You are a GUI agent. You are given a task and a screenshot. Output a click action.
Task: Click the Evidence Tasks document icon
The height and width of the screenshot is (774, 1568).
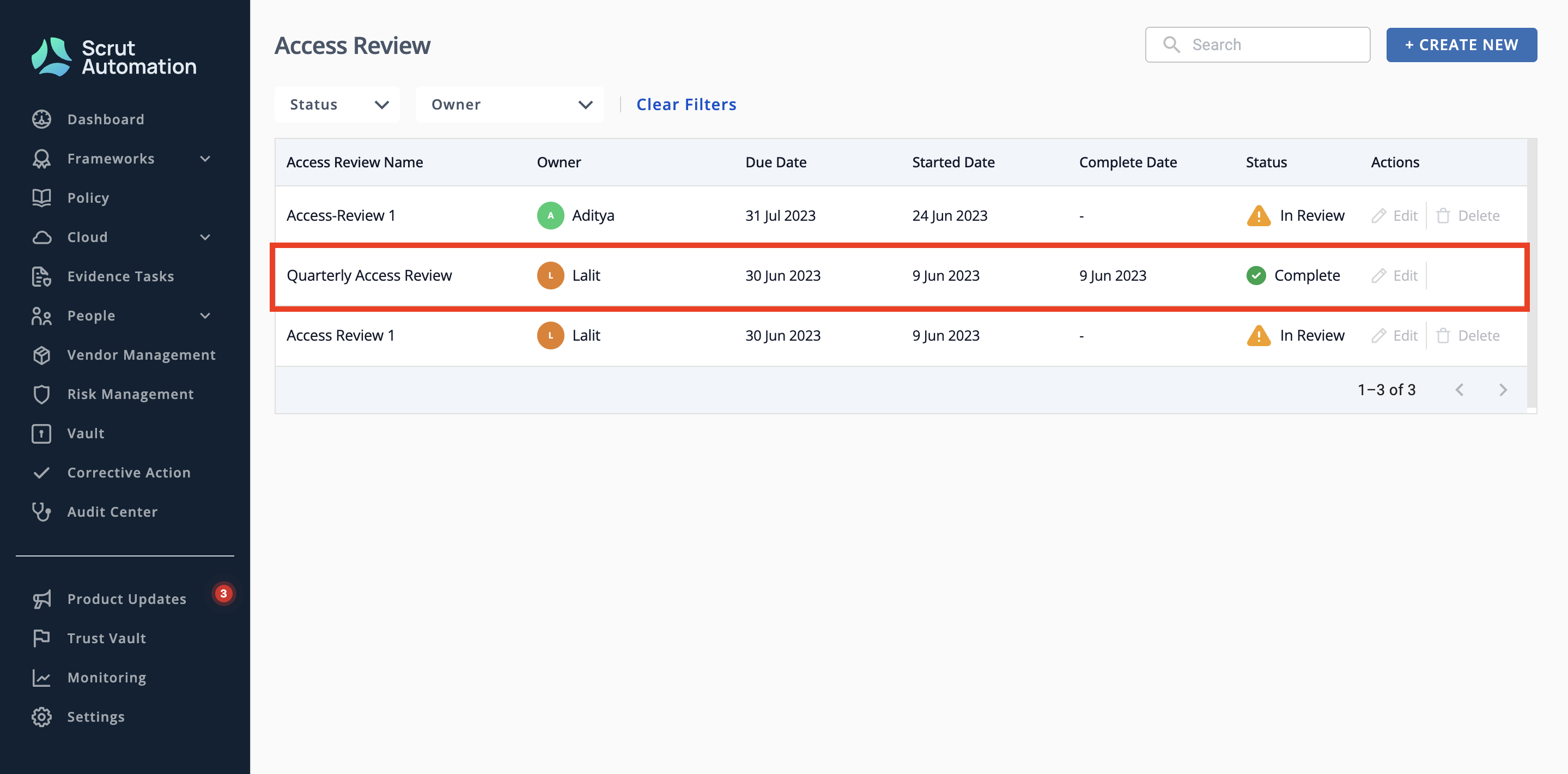(x=41, y=276)
